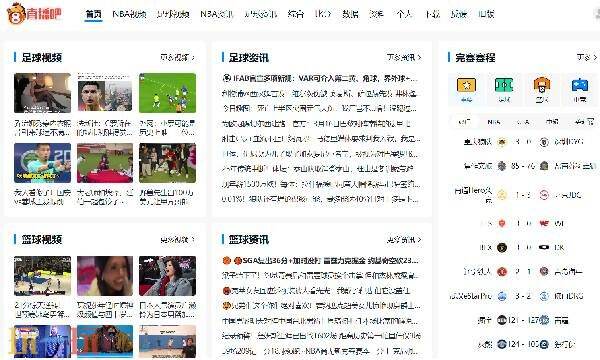Click the 85 - 76 match score
Viewport: 600px width, 360px height.
tap(523, 166)
